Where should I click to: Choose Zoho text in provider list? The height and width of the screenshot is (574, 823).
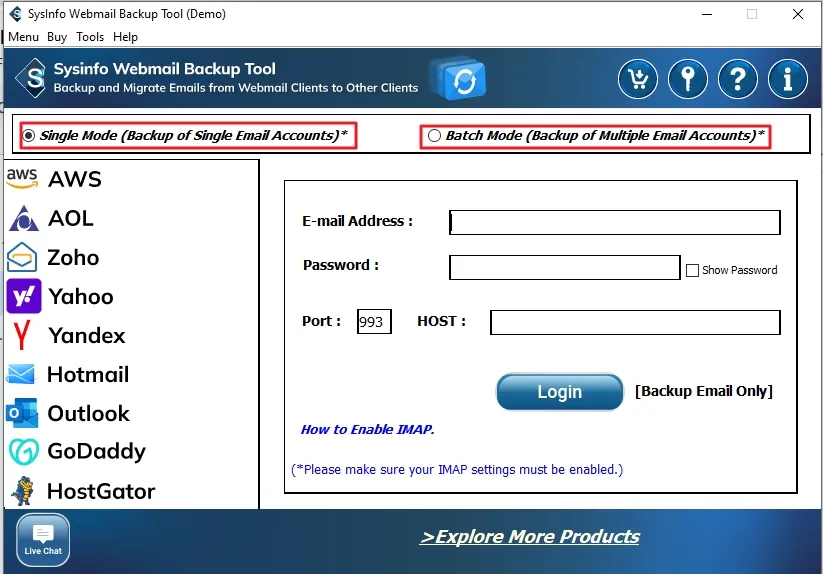[73, 258]
